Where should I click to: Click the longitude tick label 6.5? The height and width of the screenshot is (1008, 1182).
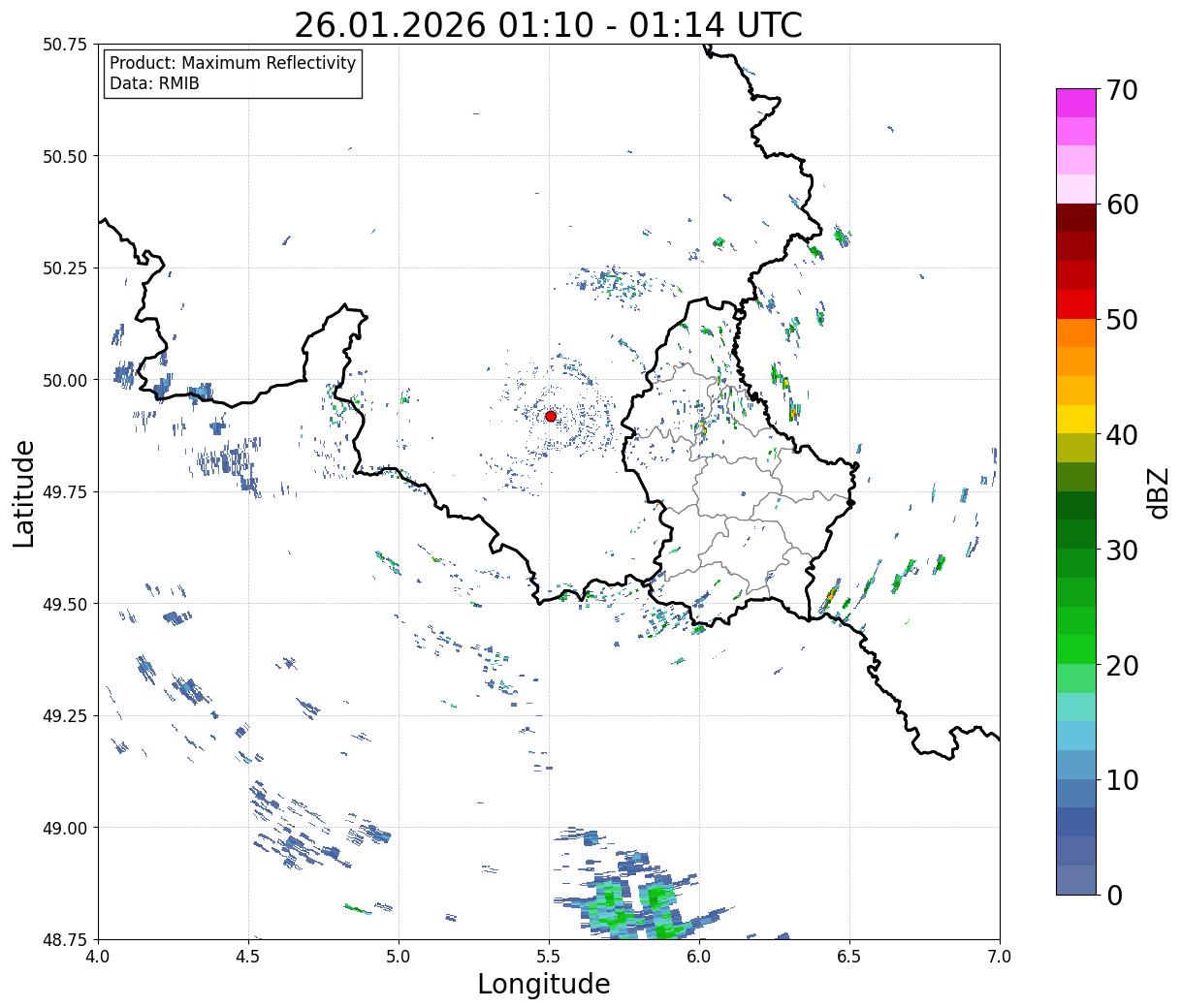(849, 957)
